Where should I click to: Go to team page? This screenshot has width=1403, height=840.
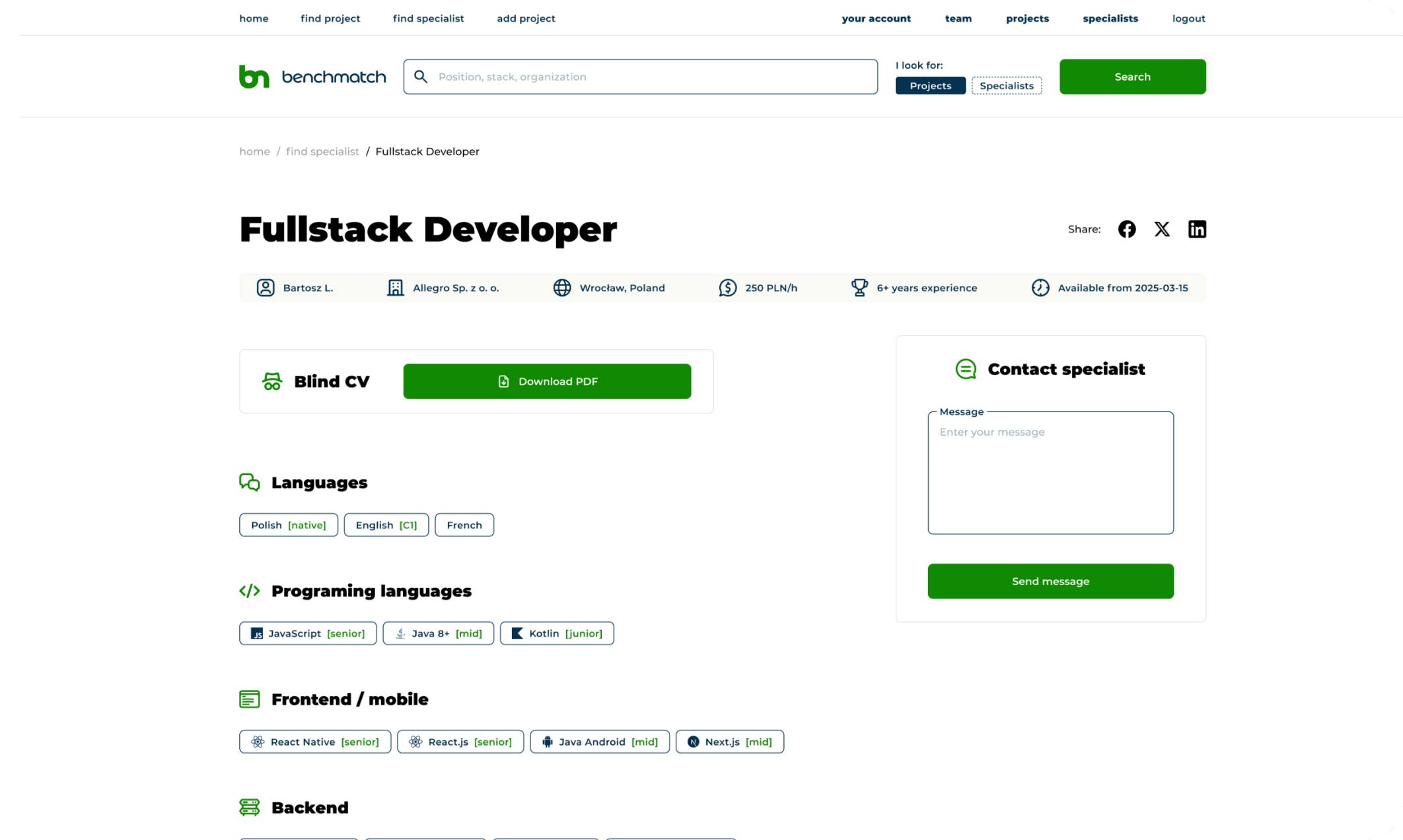[958, 18]
